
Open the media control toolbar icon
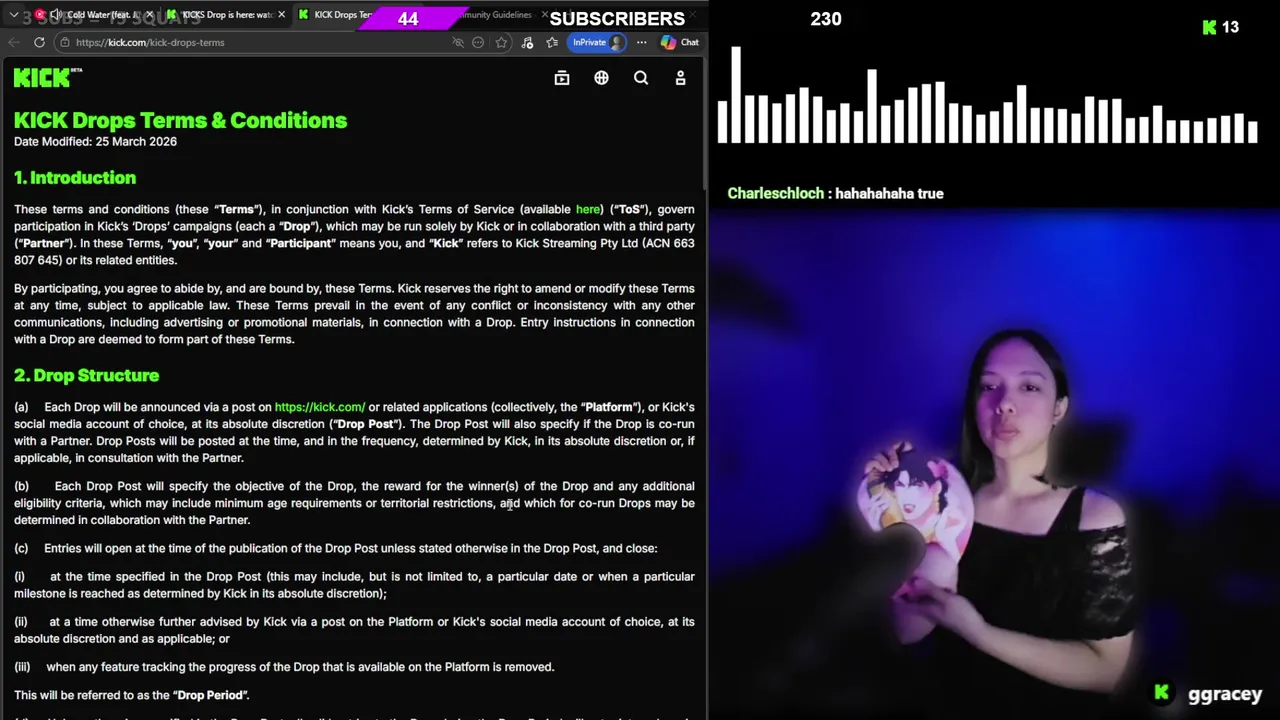click(527, 42)
